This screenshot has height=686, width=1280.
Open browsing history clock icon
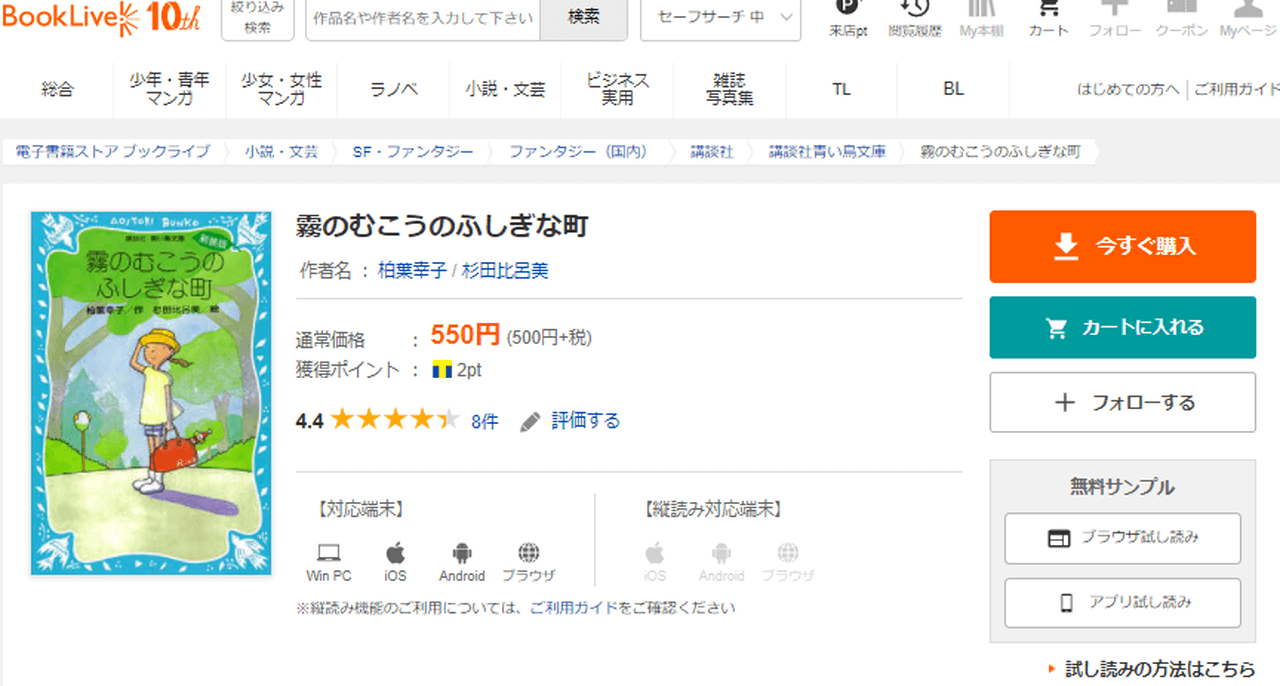pyautogui.click(x=914, y=10)
